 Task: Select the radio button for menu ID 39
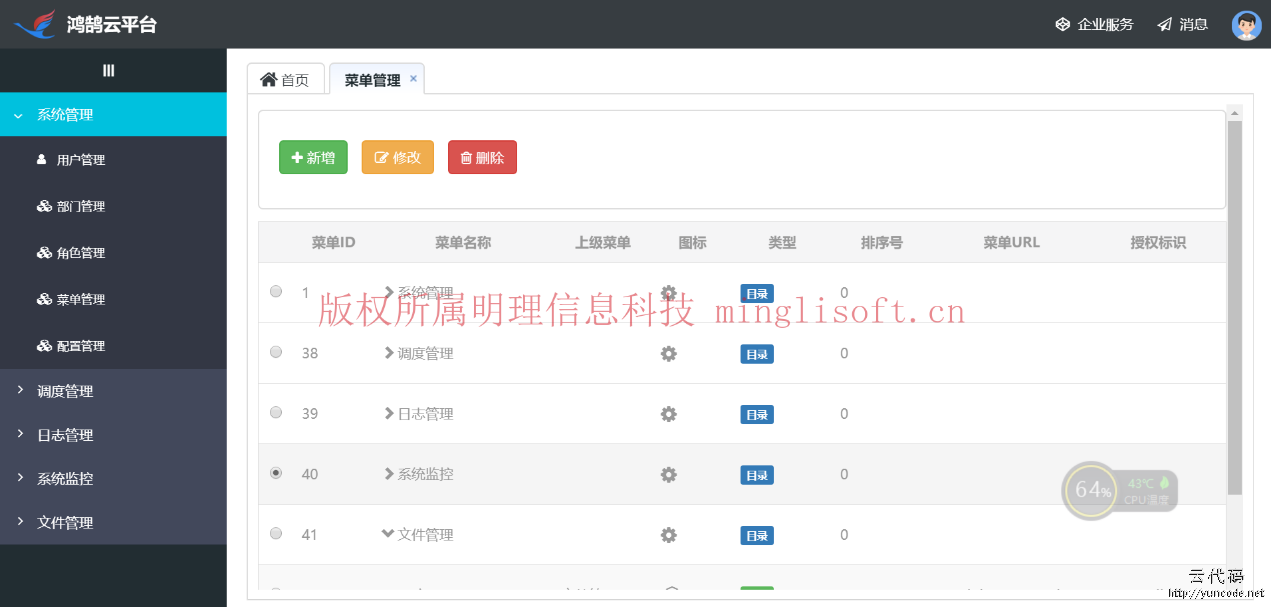(x=276, y=412)
